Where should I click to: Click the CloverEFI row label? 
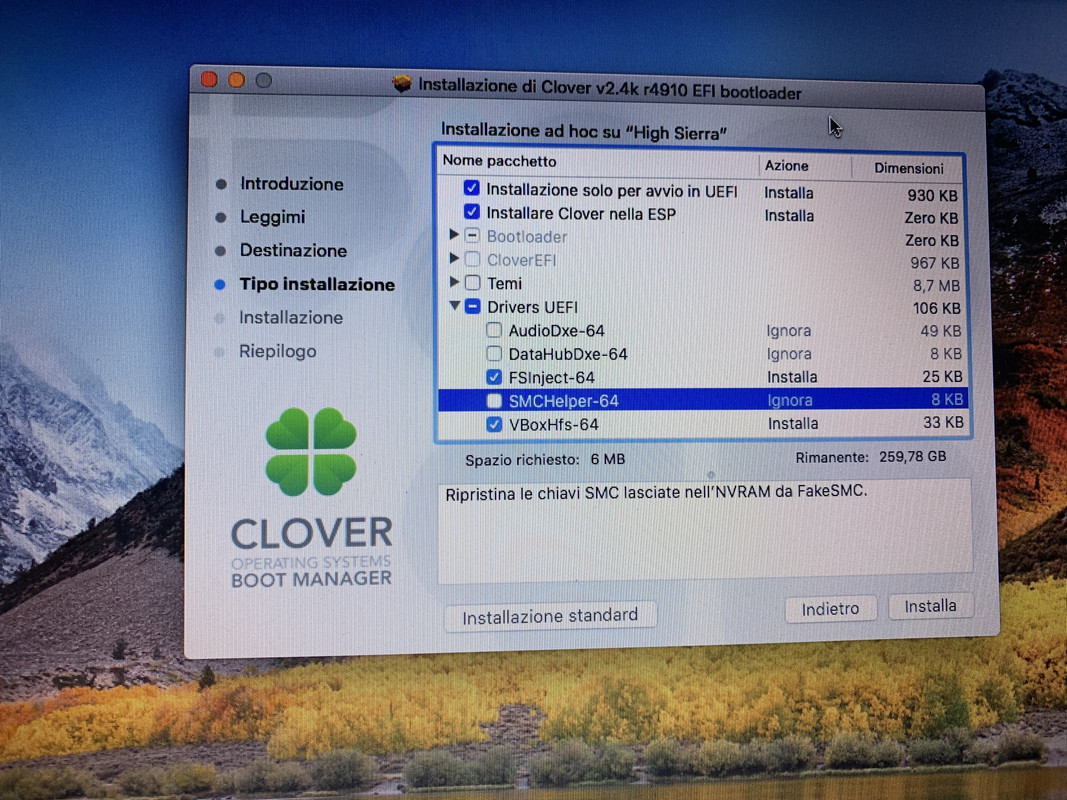[521, 260]
